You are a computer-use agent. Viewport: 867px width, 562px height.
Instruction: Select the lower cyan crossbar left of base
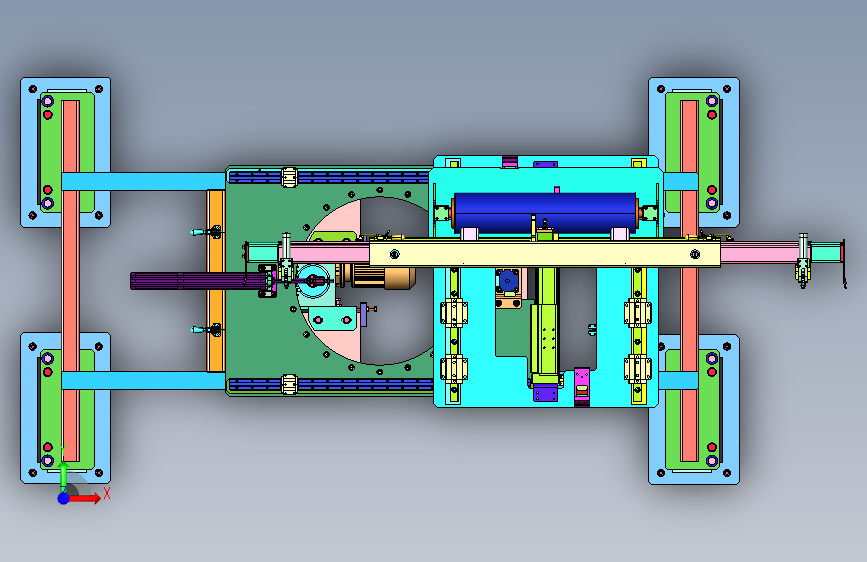point(144,381)
